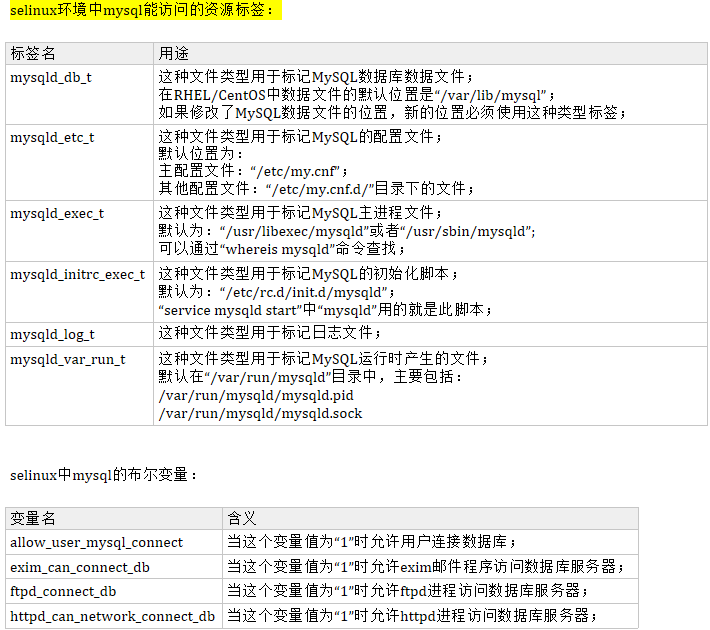Click the line mentioning 'whereis mysqld' command
The height and width of the screenshot is (630, 710).
pyautogui.click(x=282, y=249)
